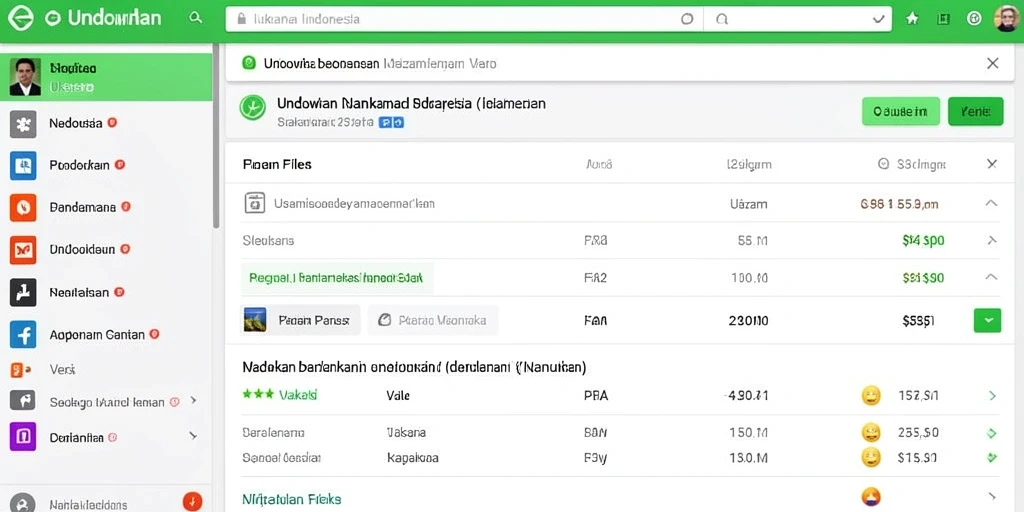
Task: Click the Nantakdedons profile icon at bottom
Action: tap(23, 503)
